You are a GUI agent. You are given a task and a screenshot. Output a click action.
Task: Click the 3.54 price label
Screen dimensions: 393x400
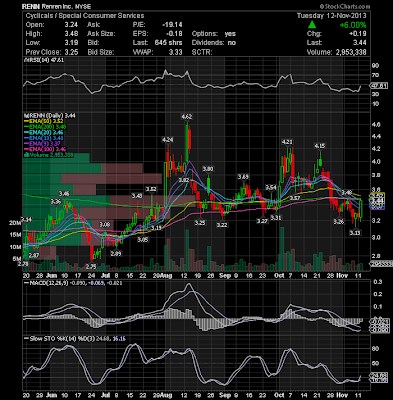pyautogui.click(x=271, y=187)
